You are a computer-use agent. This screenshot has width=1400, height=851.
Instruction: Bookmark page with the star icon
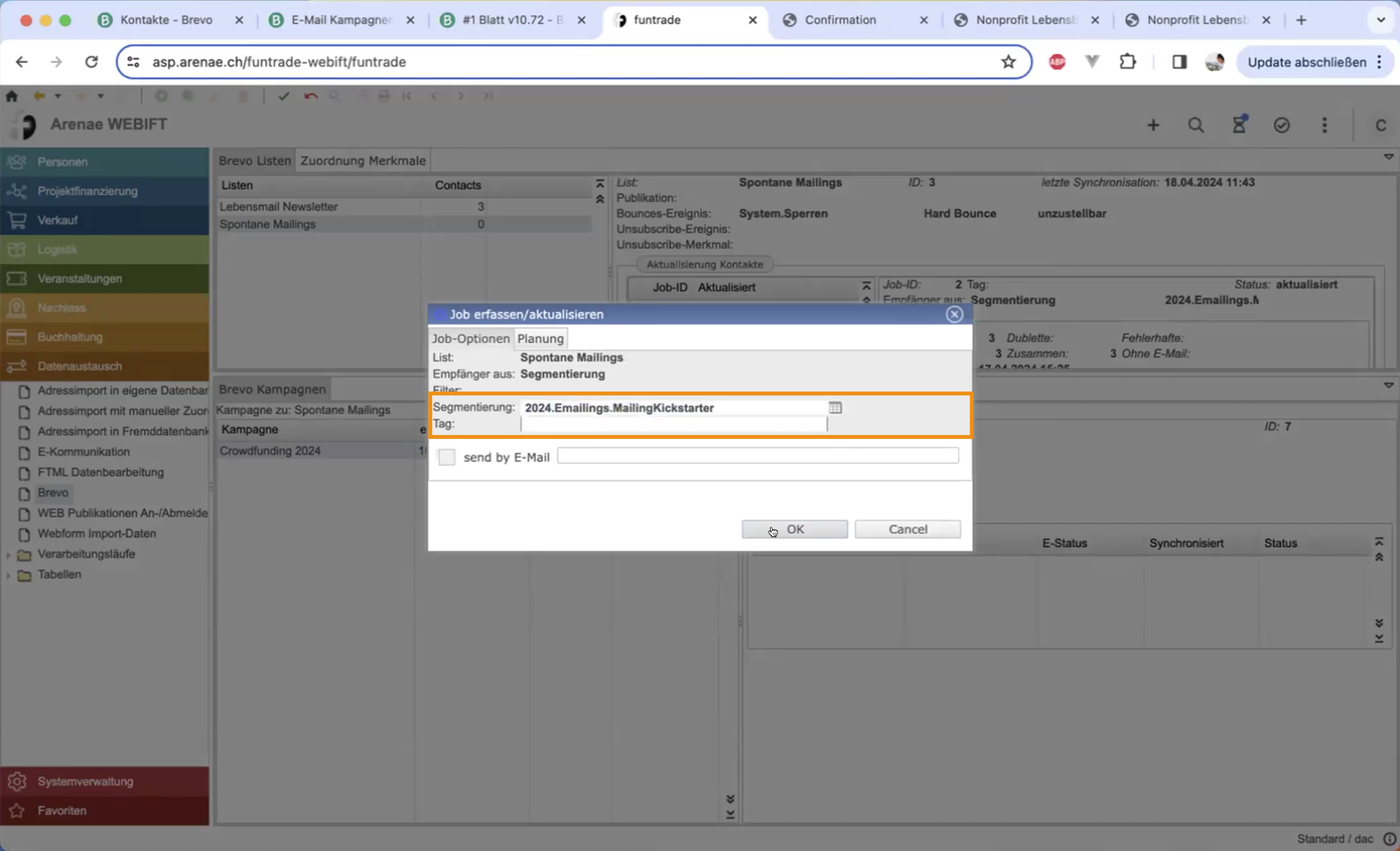click(x=1008, y=62)
